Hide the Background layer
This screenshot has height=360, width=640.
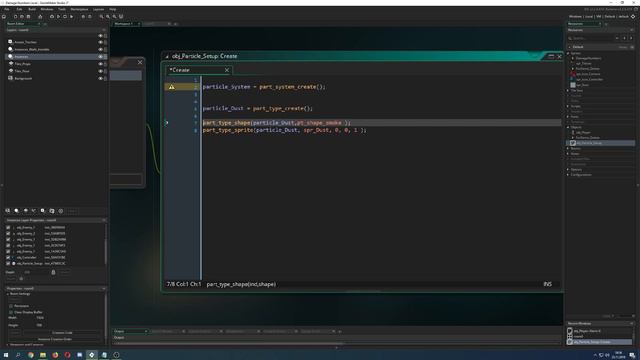[100, 78]
